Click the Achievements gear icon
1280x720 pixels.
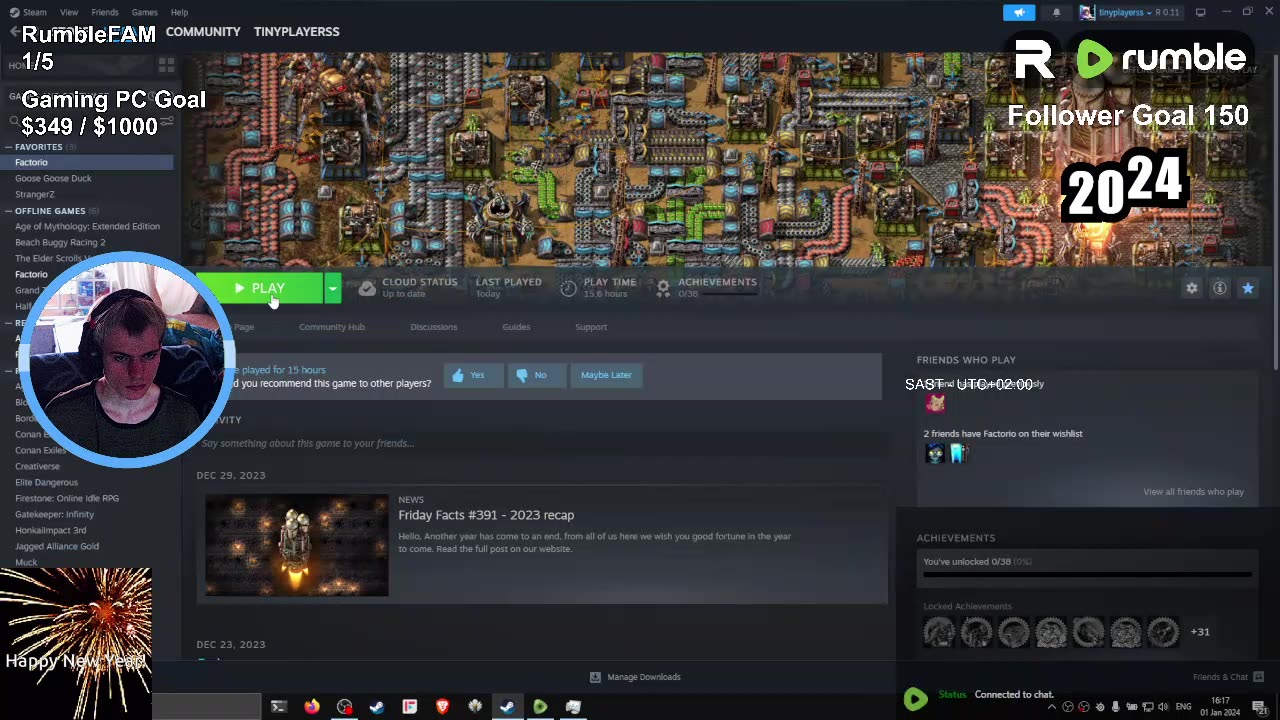(663, 288)
